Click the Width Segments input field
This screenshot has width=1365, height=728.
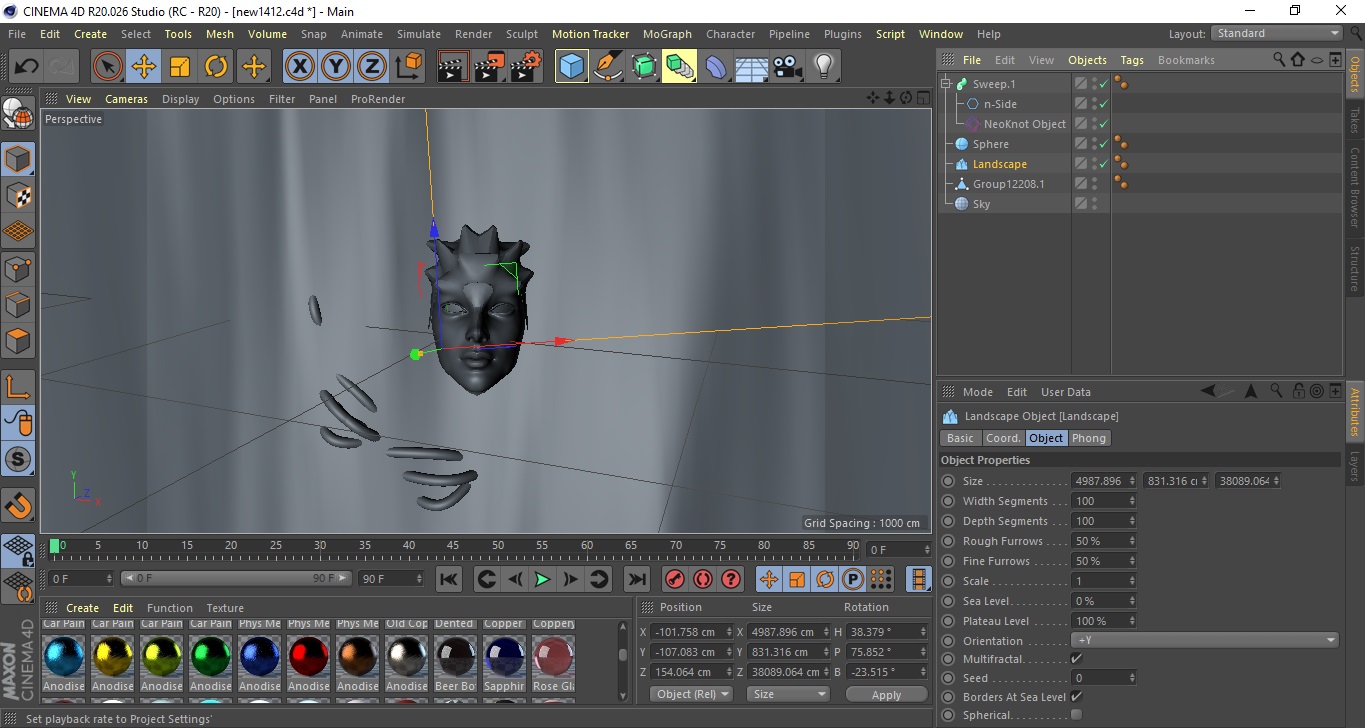click(x=1098, y=501)
